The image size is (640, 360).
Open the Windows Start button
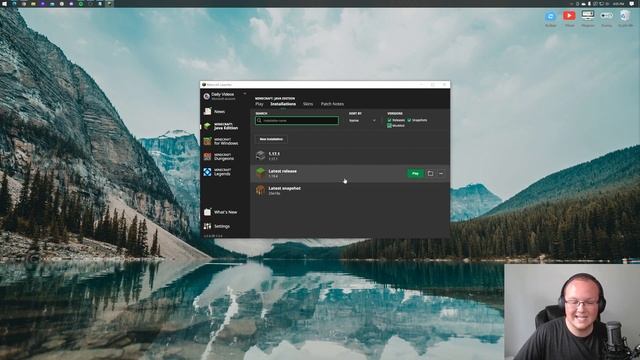click(x=3, y=4)
